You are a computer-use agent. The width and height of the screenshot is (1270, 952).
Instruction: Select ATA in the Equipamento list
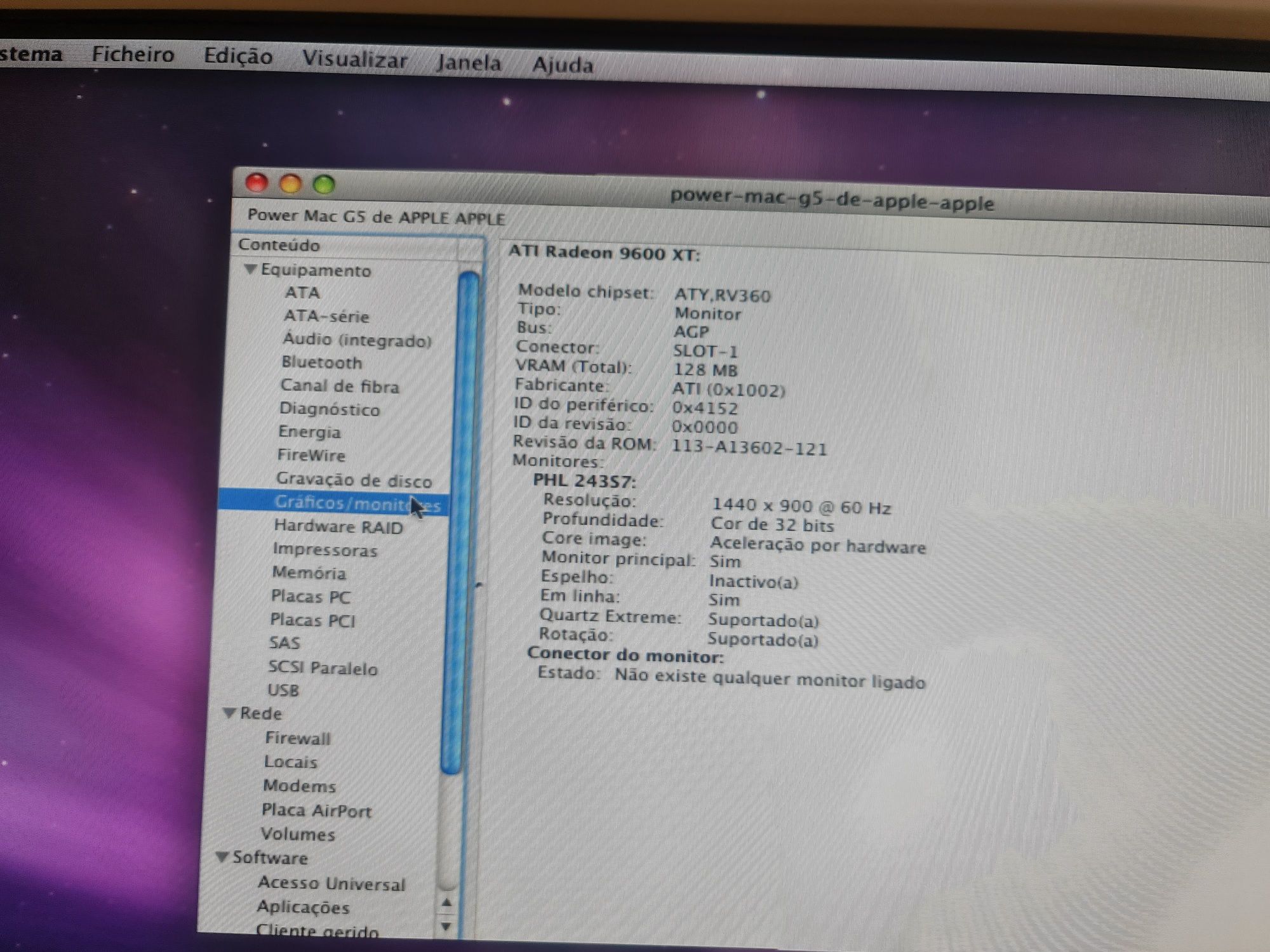[x=302, y=293]
